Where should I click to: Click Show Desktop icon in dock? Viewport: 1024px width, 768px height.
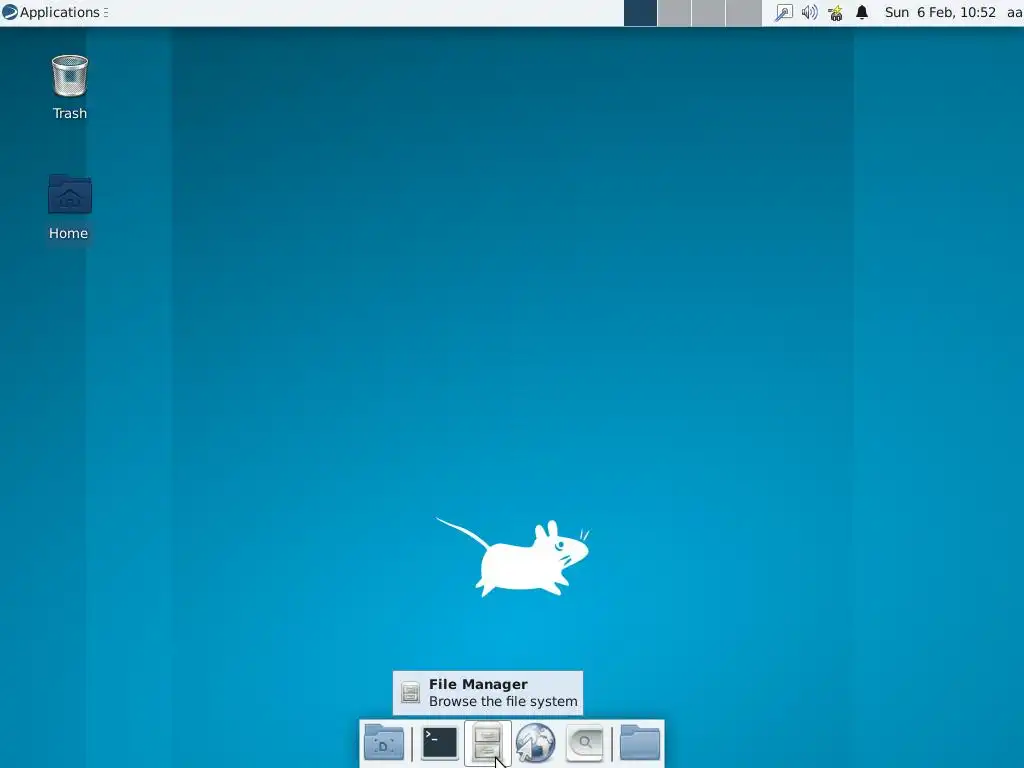[x=383, y=743]
